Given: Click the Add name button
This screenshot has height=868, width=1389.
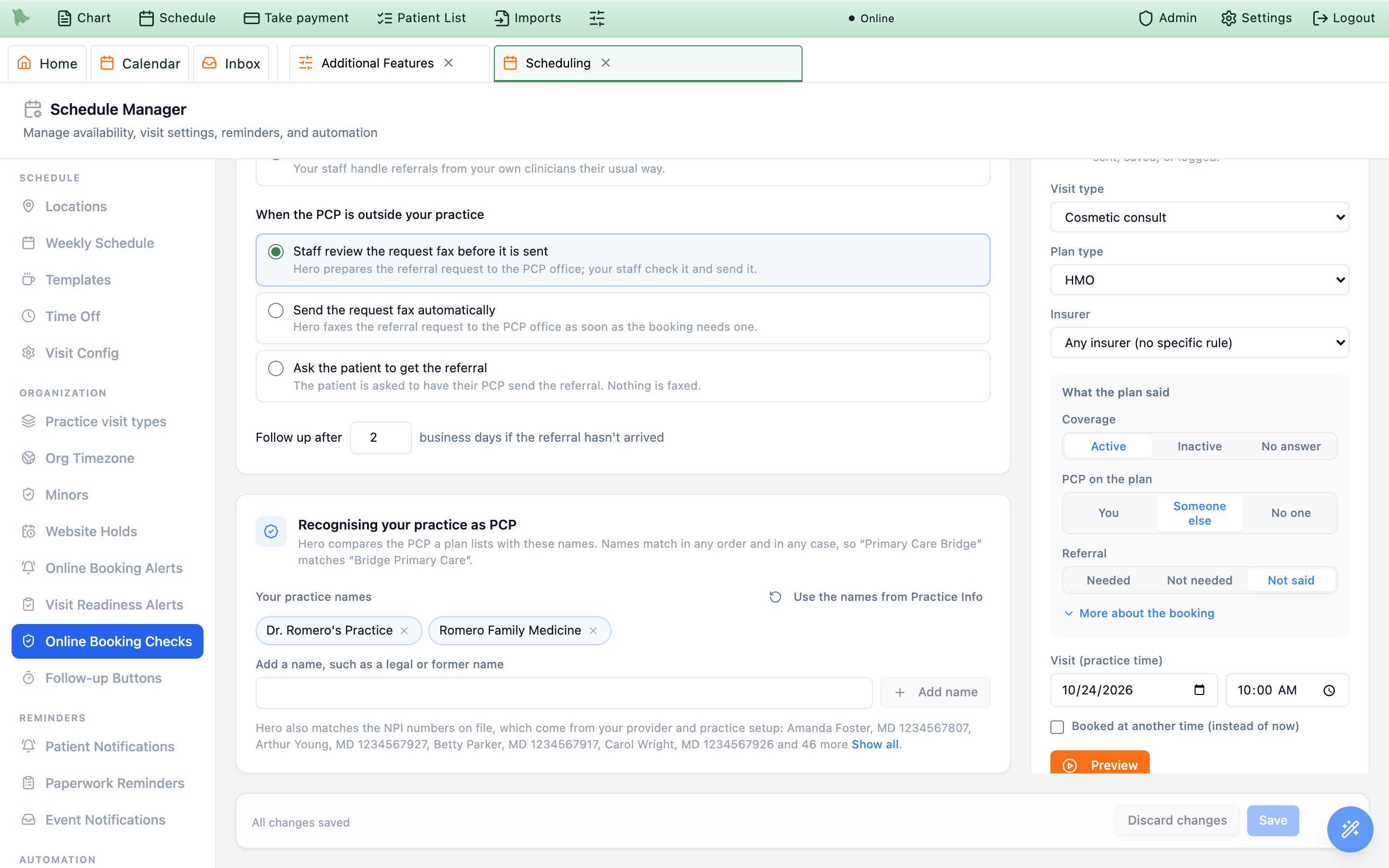Looking at the screenshot, I should pyautogui.click(x=936, y=692).
